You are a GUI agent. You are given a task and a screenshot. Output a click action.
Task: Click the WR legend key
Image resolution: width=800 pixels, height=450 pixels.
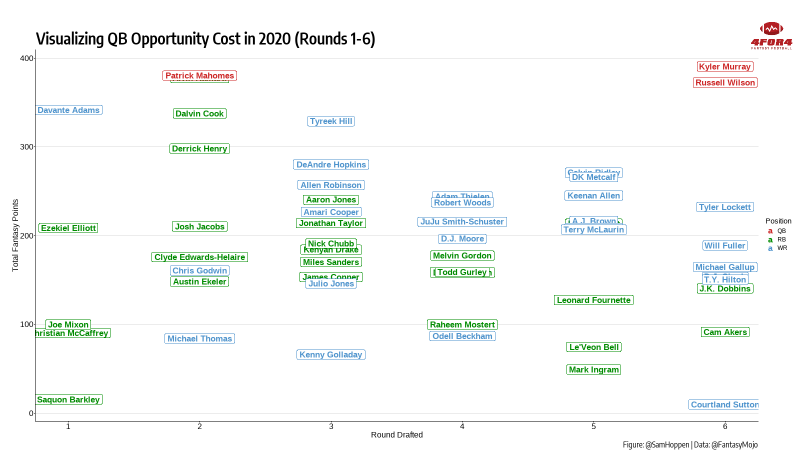pyautogui.click(x=770, y=248)
